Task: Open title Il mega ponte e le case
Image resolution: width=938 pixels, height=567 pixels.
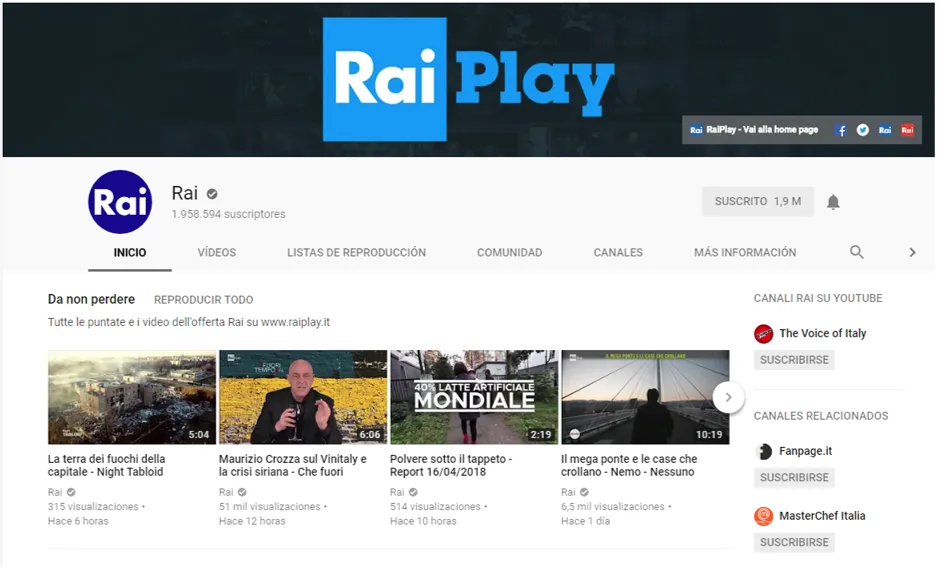Action: coord(629,465)
